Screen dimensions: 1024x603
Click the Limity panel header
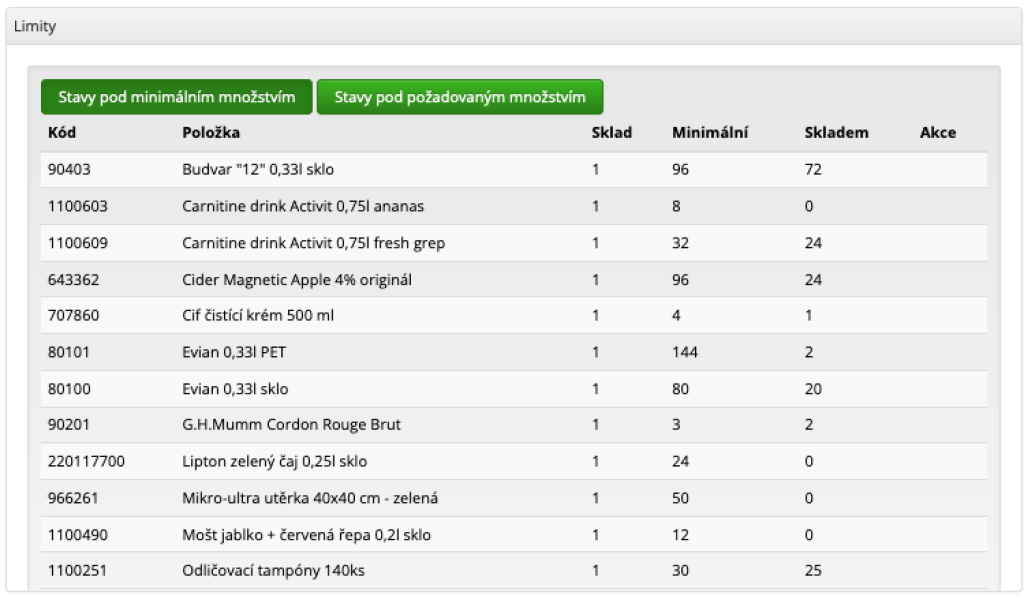click(35, 27)
